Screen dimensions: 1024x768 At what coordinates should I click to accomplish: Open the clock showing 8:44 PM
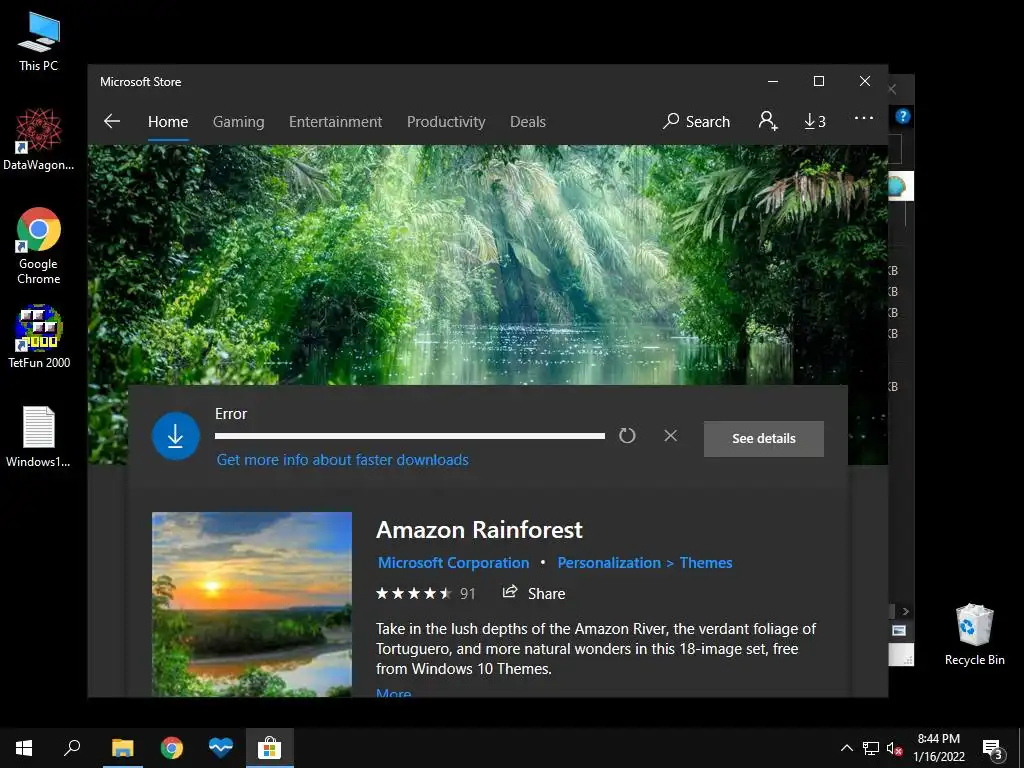click(938, 748)
